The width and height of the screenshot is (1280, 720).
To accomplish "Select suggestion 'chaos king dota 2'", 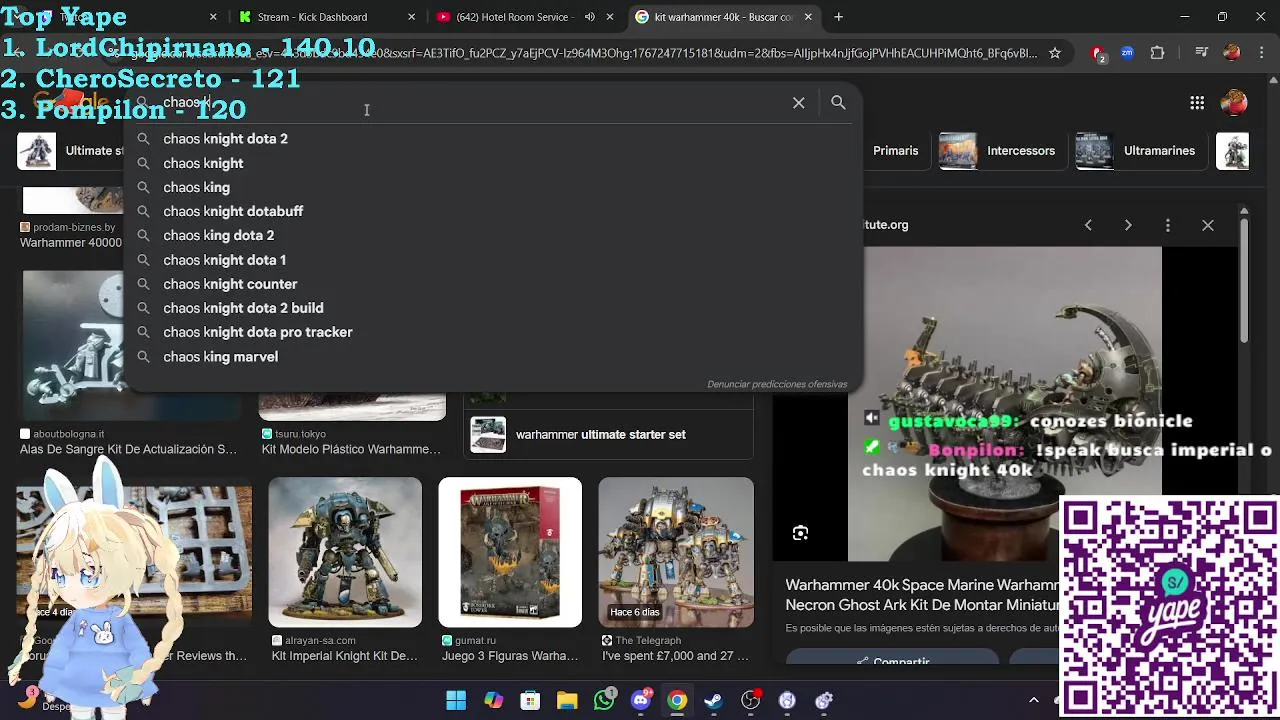I will pyautogui.click(x=492, y=235).
